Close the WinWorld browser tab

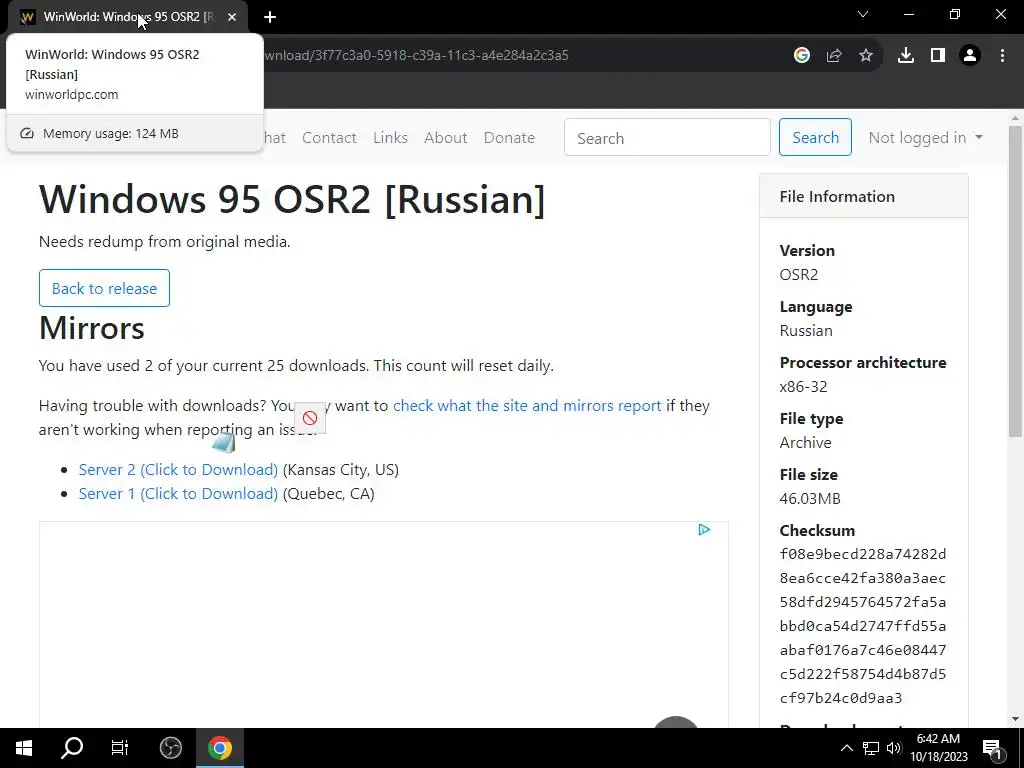[232, 17]
